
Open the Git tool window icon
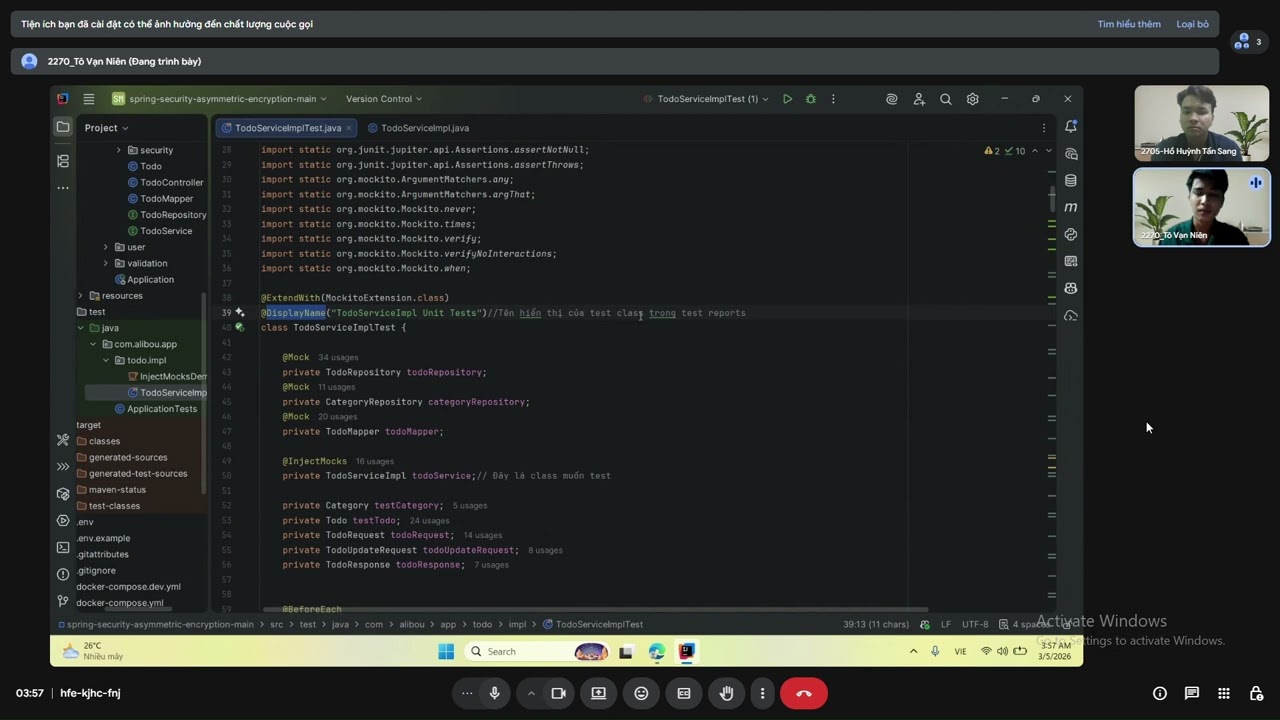63,600
